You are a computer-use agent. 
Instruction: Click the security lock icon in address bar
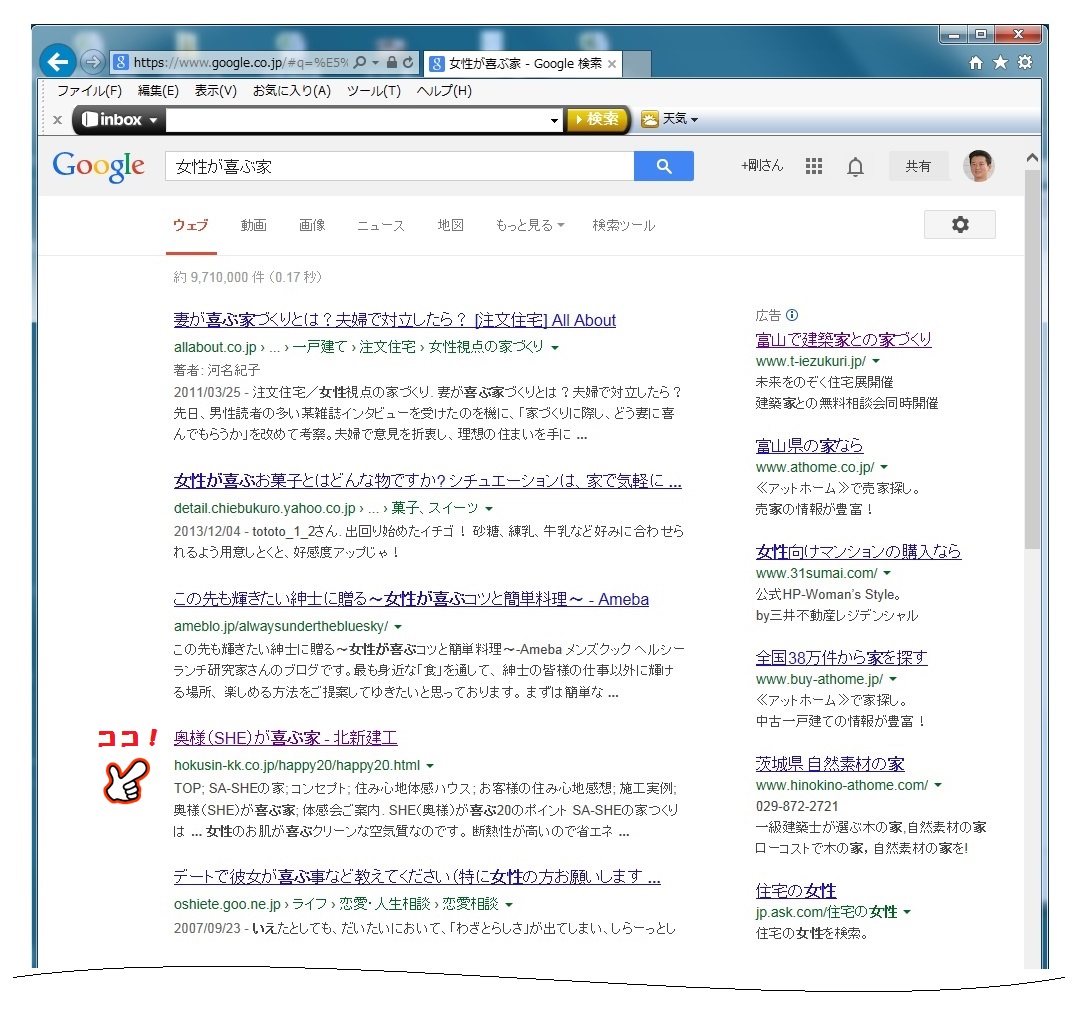pyautogui.click(x=392, y=62)
